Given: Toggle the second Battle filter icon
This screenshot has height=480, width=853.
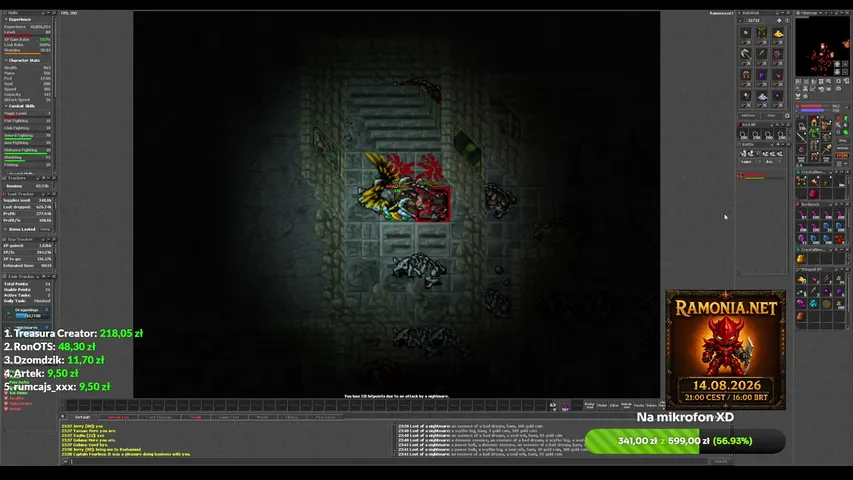Looking at the screenshot, I should click(x=751, y=153).
